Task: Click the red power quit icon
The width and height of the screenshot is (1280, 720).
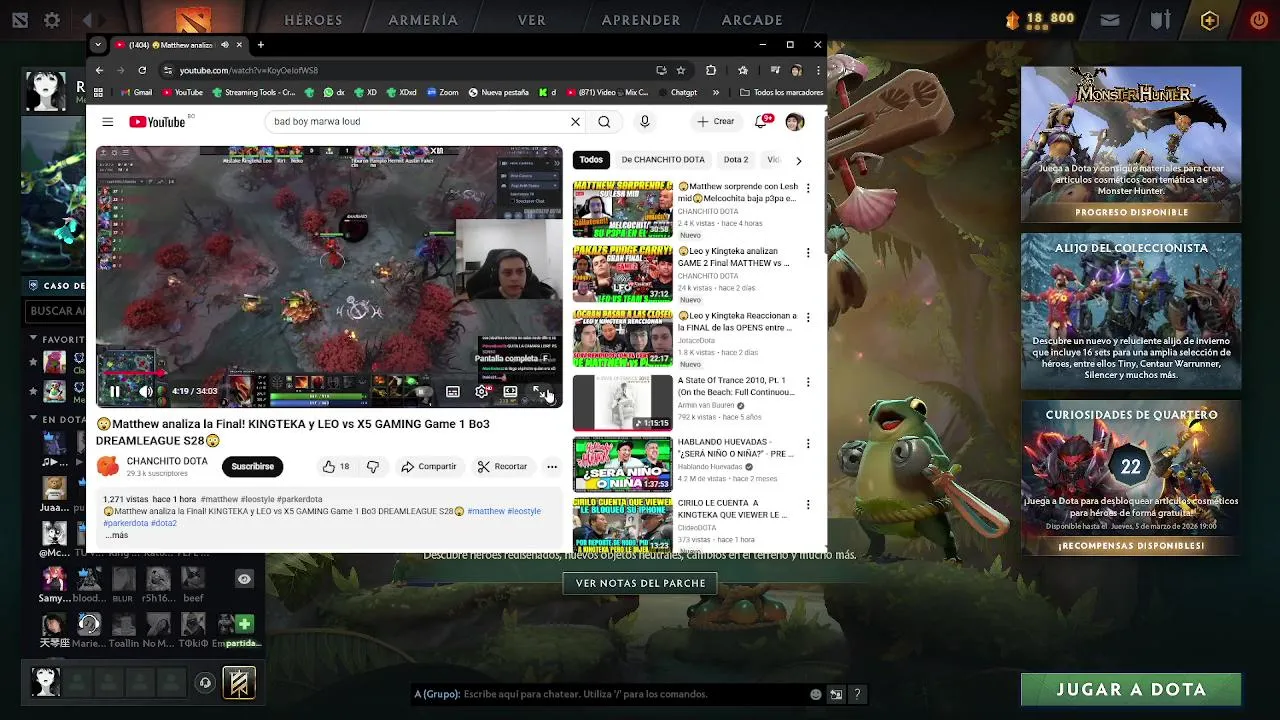Action: pos(1259,19)
